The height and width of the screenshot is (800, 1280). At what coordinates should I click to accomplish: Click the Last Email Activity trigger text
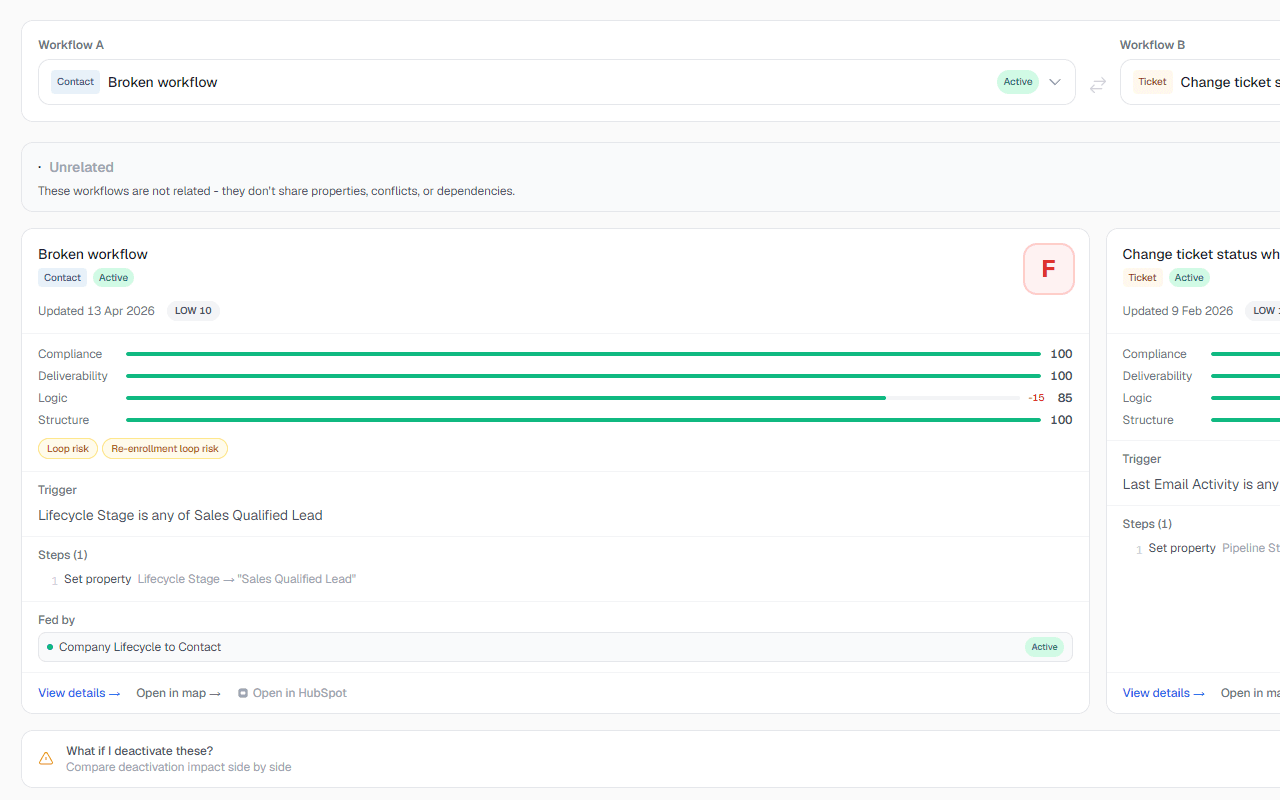click(1201, 484)
